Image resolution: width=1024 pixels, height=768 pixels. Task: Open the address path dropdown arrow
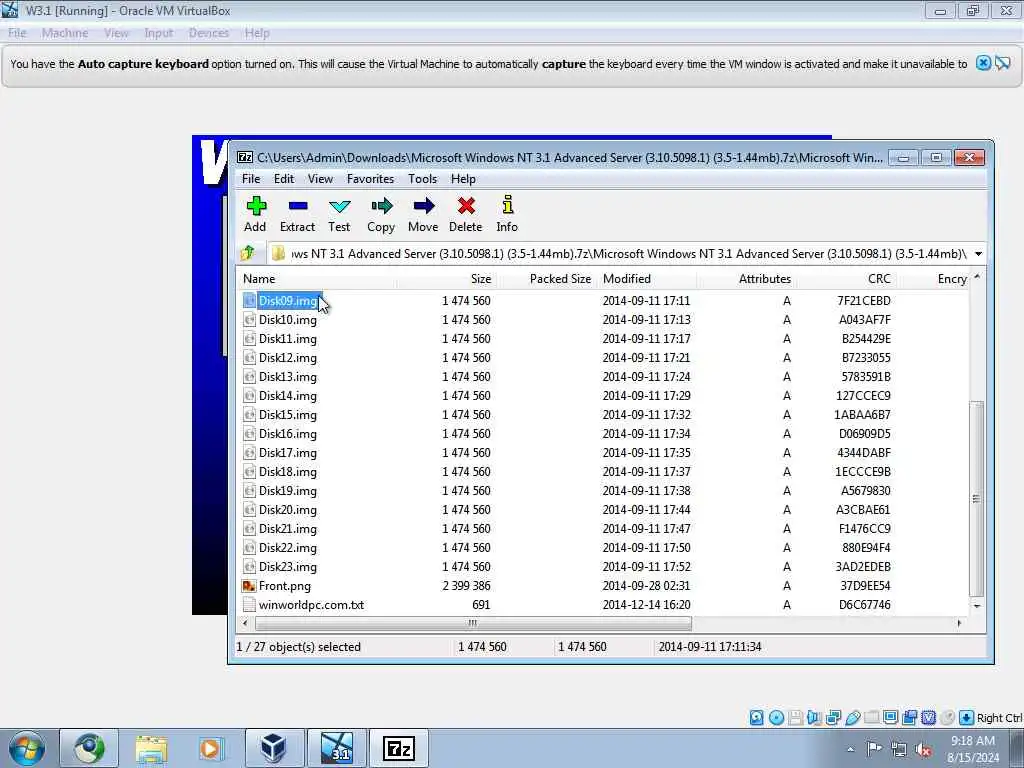point(978,253)
